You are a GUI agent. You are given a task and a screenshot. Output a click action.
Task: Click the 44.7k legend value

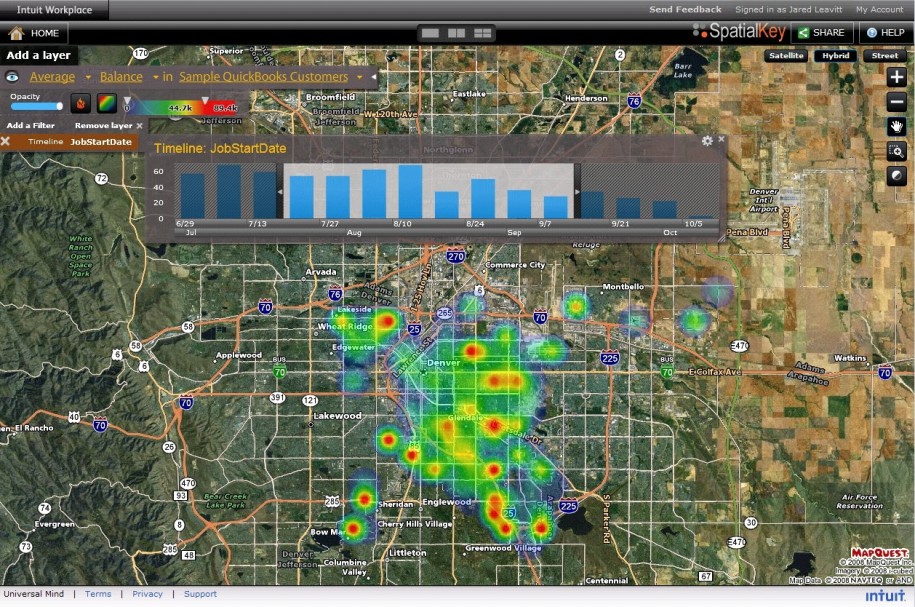coord(180,108)
